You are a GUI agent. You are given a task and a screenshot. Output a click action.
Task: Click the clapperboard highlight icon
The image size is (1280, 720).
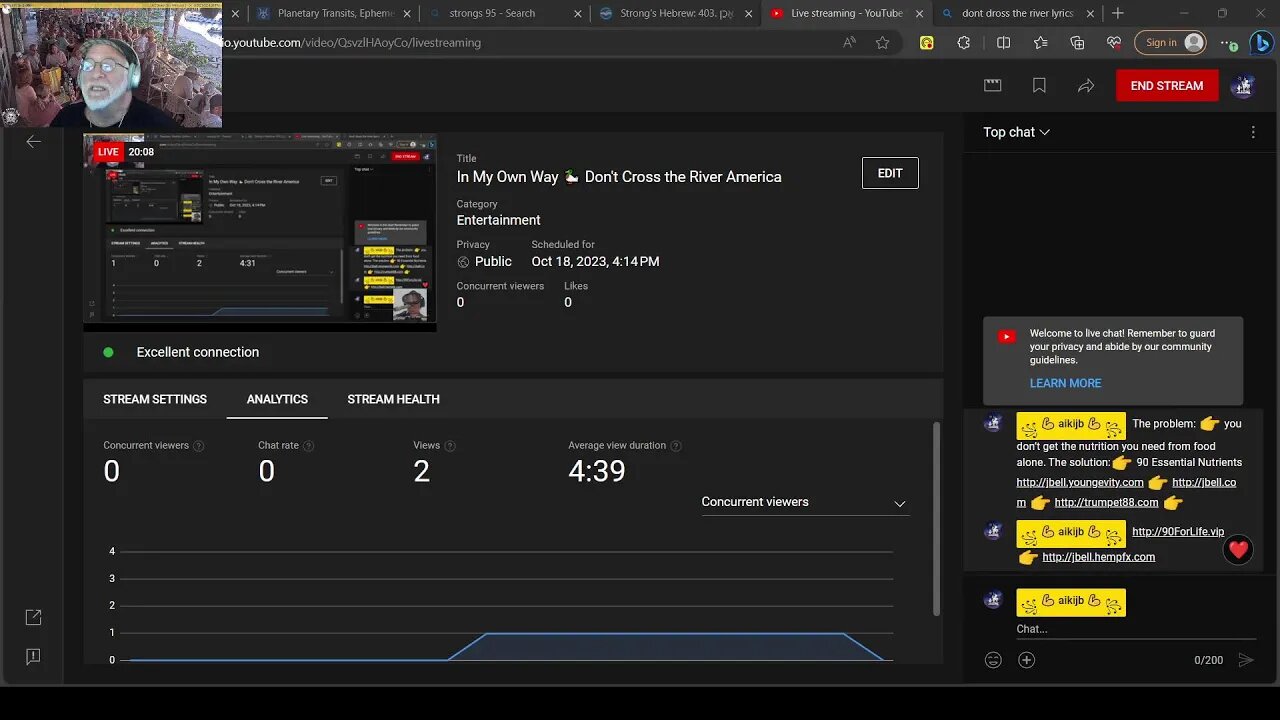(x=993, y=86)
